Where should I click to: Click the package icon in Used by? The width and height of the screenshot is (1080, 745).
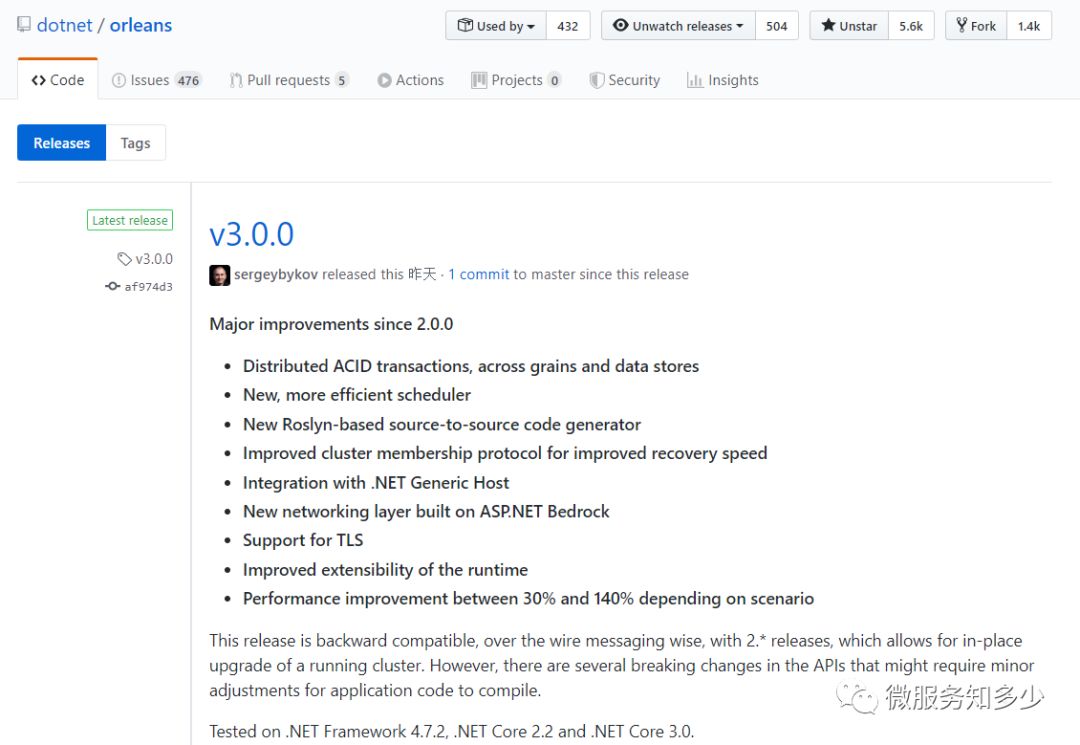[466, 25]
